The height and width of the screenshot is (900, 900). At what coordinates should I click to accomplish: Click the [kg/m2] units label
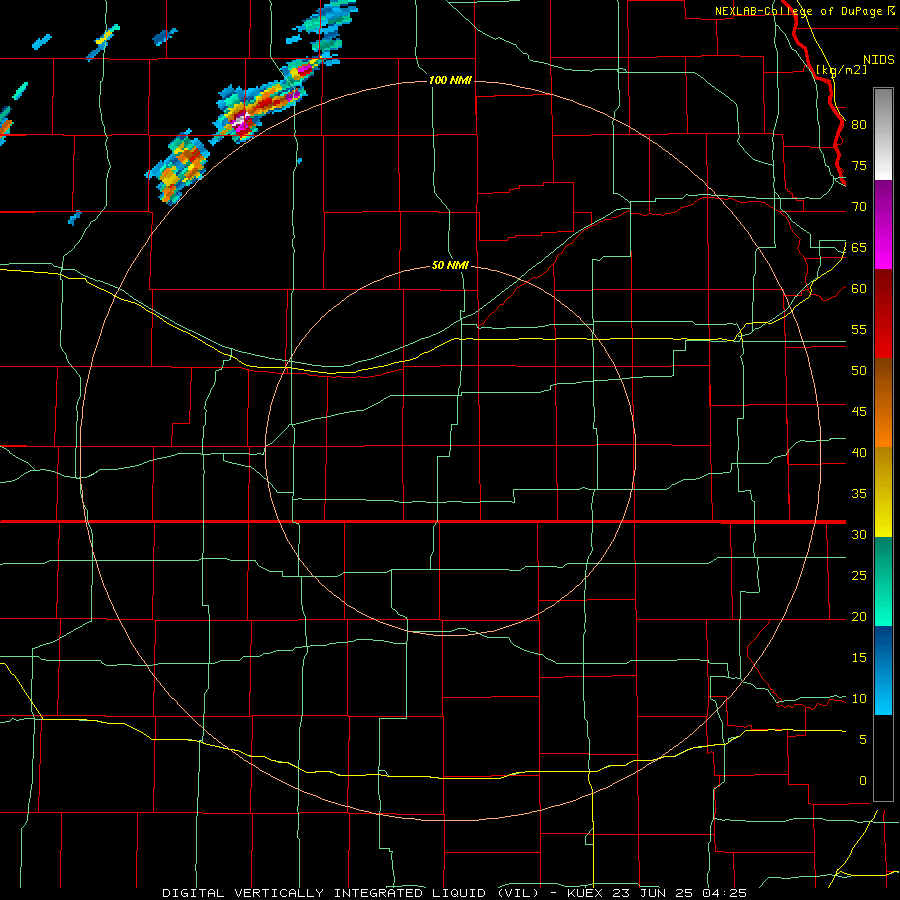click(841, 69)
